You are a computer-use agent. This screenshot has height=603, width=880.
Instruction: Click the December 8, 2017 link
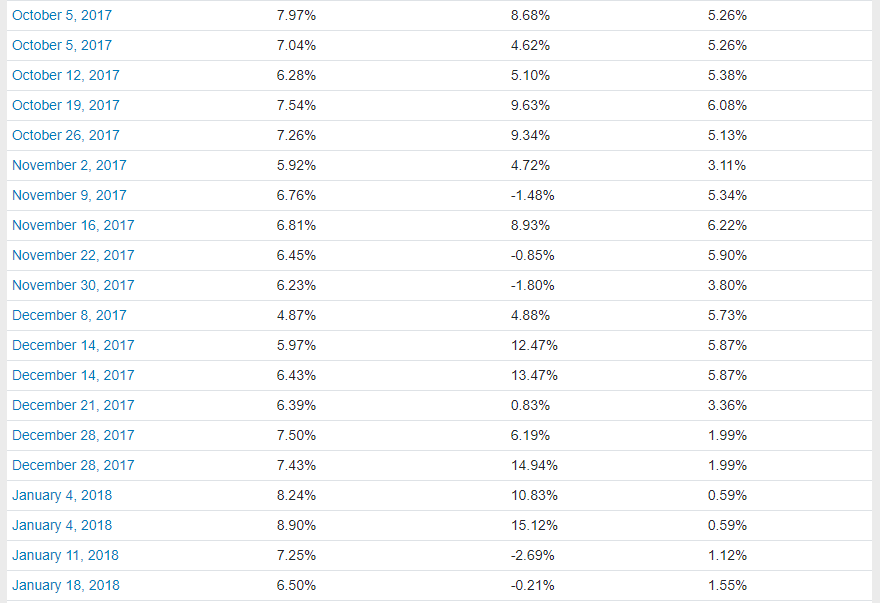[69, 315]
